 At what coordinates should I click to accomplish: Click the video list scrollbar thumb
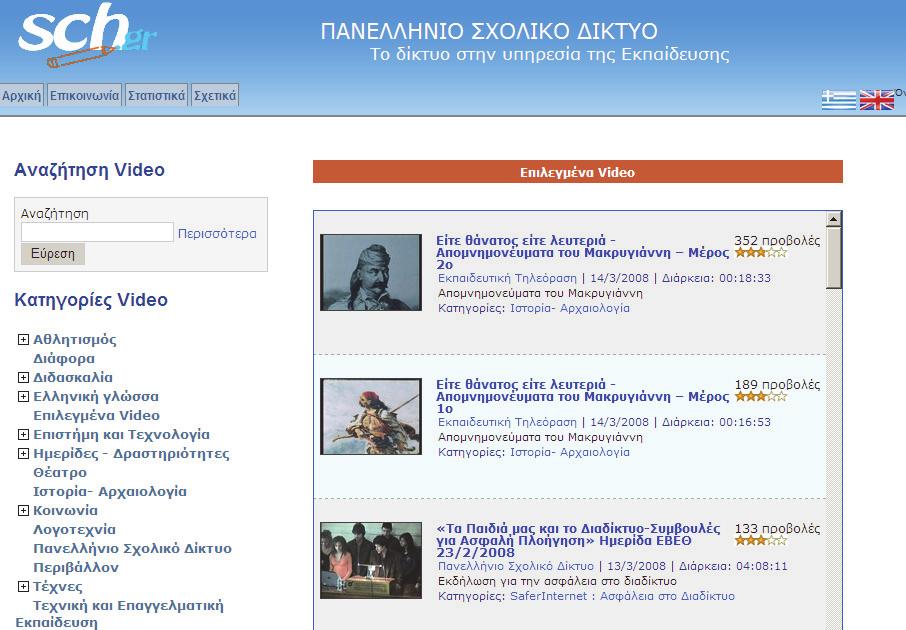833,257
